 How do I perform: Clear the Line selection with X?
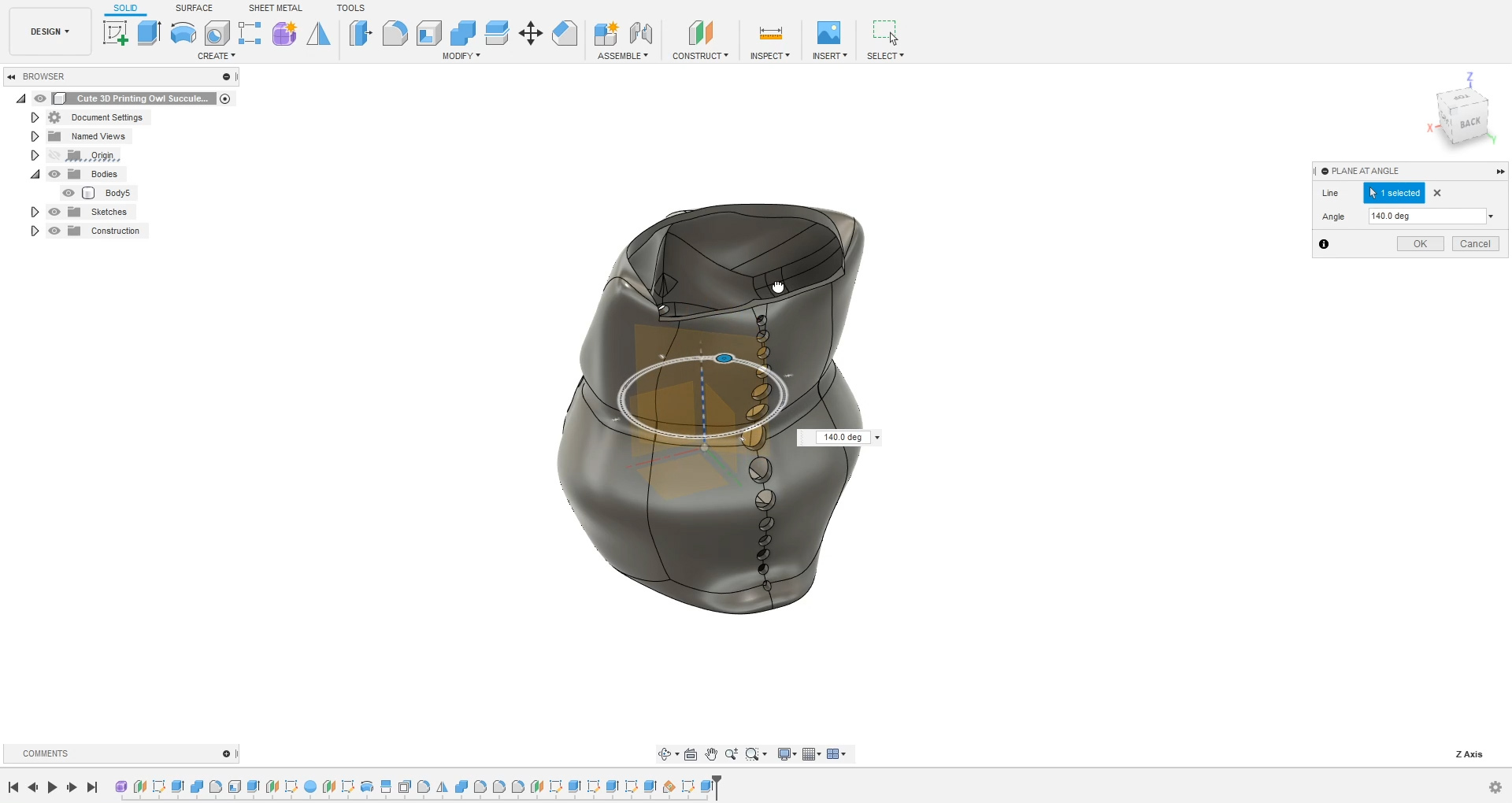[1437, 193]
